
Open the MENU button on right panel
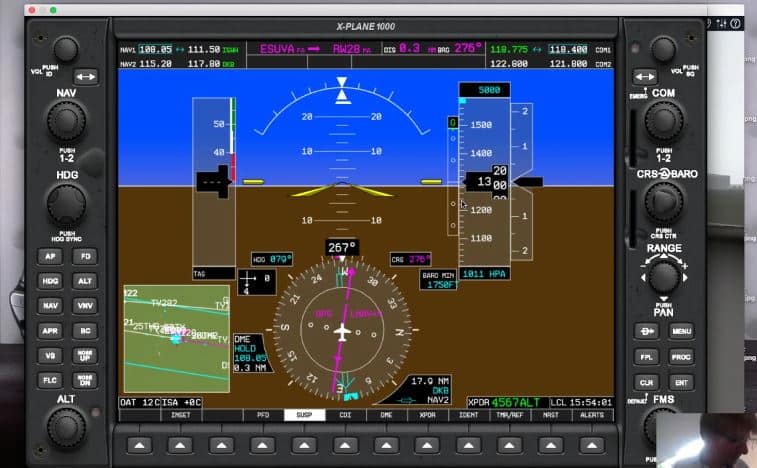coord(682,331)
